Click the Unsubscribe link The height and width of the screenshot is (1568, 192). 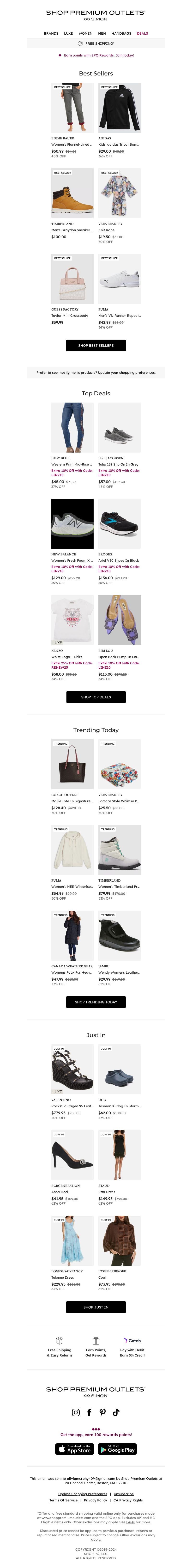pos(123,1494)
